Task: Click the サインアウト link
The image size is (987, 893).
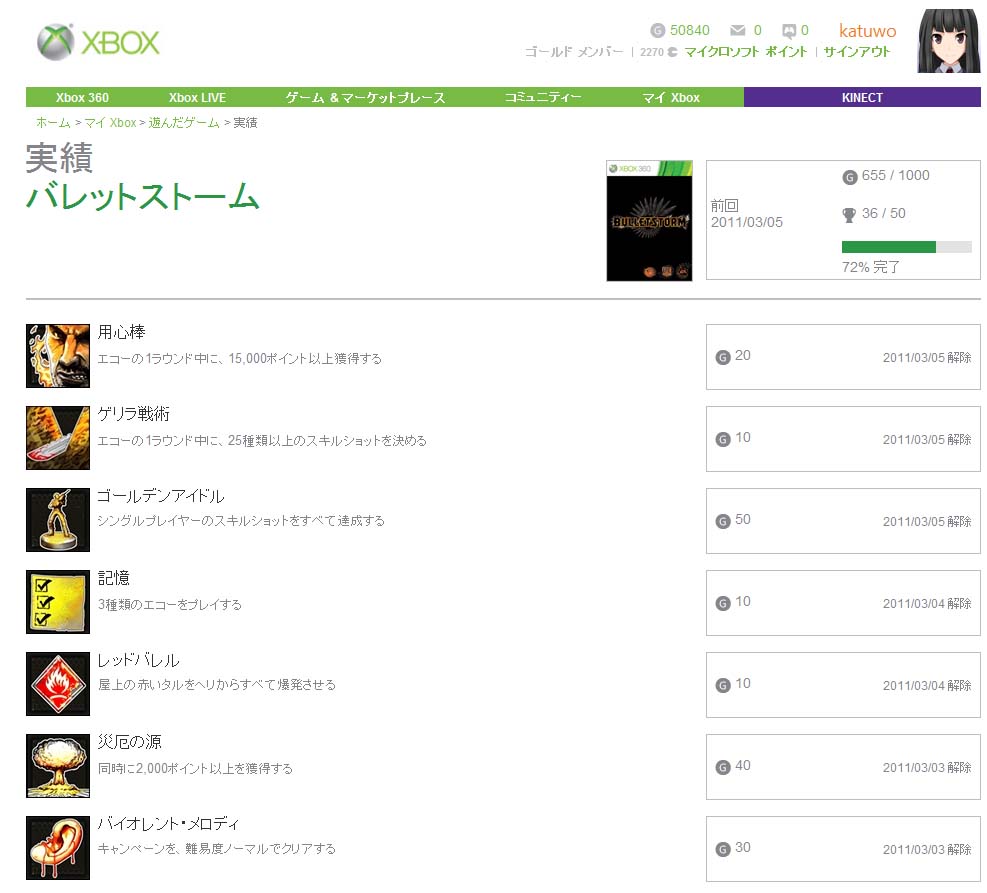Action: point(857,52)
